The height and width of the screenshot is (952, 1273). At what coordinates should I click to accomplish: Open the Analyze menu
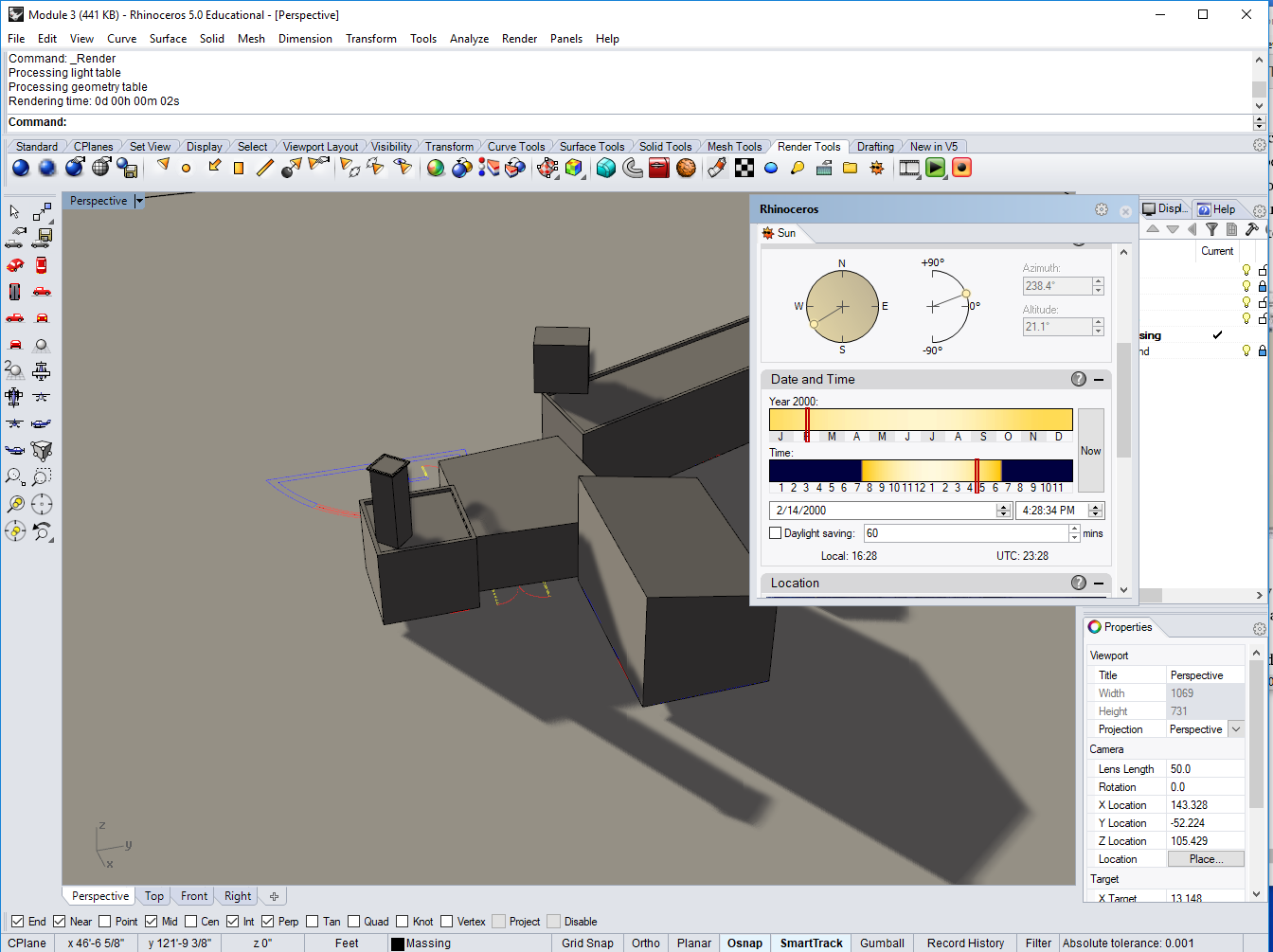point(469,39)
